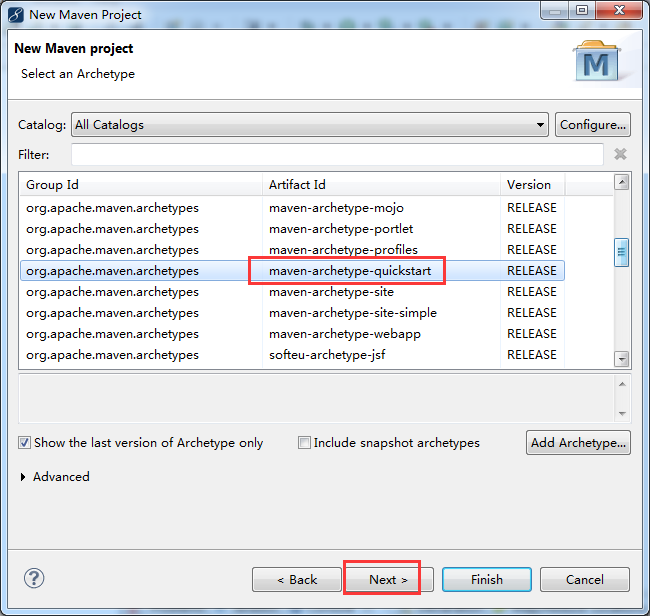Minimize the New Maven Project window
Screen dimensions: 650x616
555,10
